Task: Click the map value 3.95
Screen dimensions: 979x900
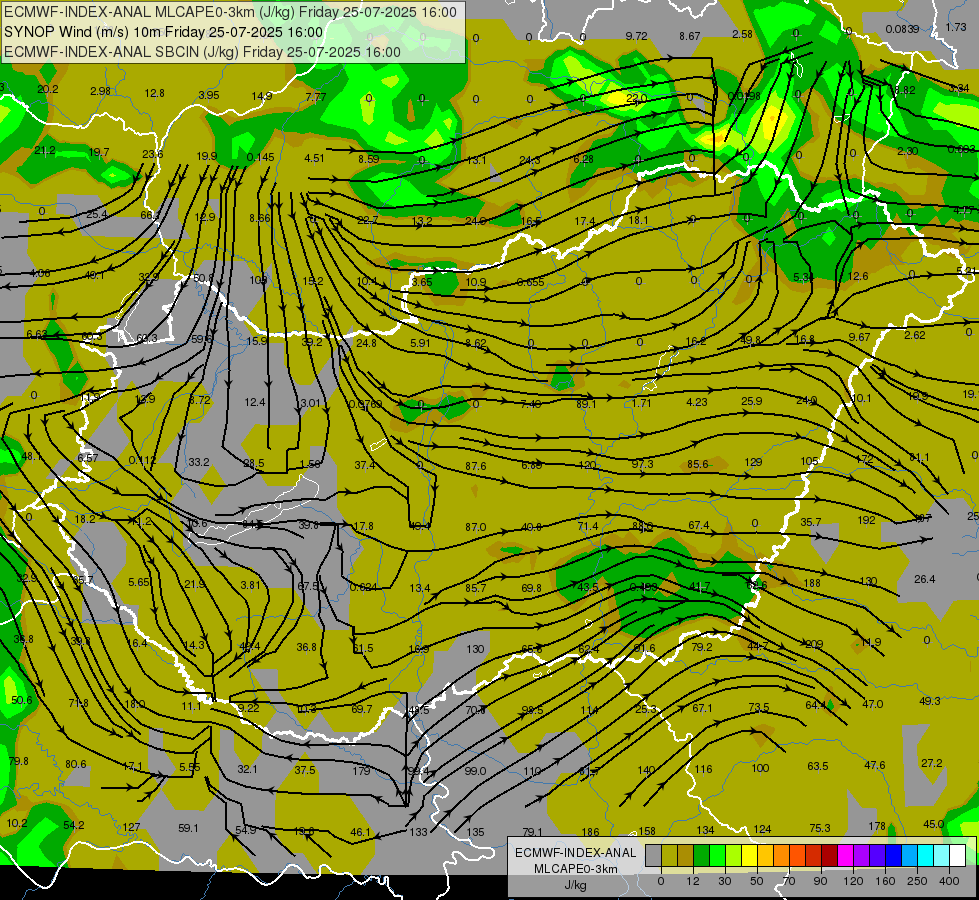Action: [209, 95]
